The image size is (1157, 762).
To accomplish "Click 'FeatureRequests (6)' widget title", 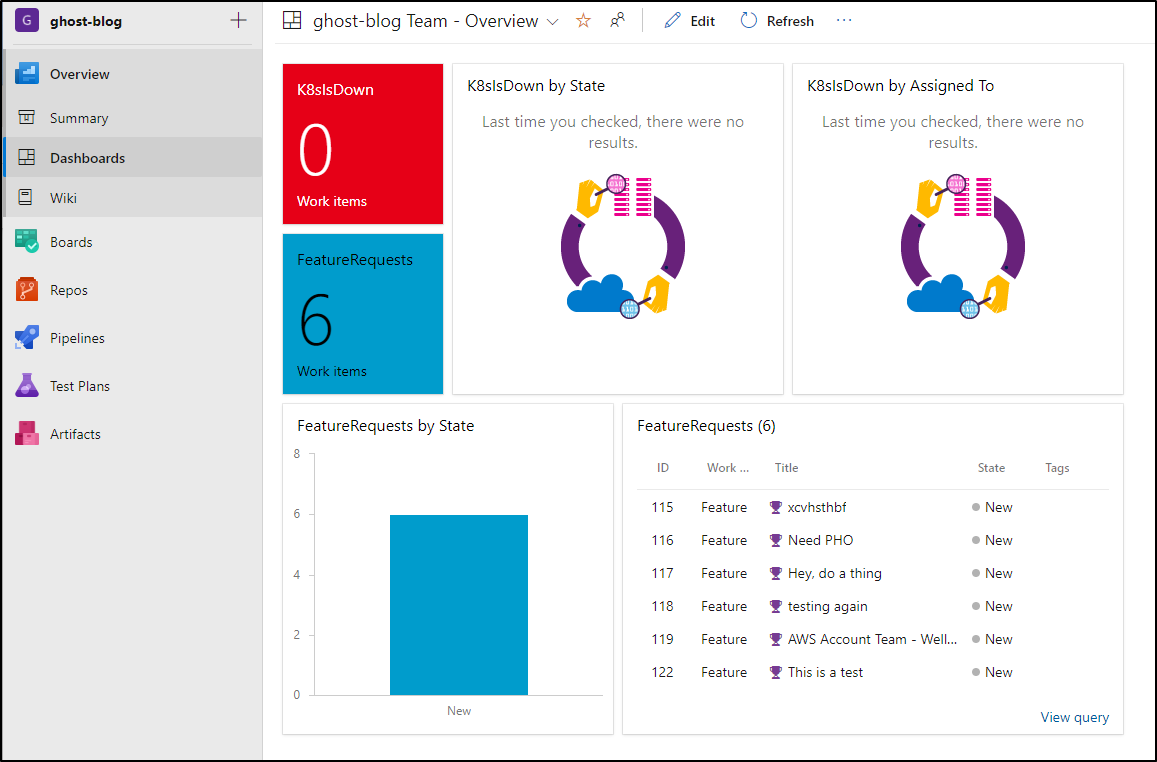I will pos(706,426).
